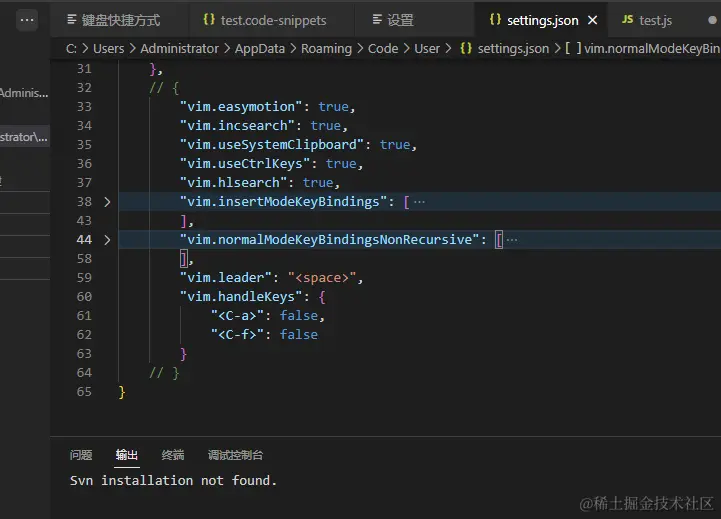Expand the folded vim.insertModeKeyBindings array
721x519 pixels.
pyautogui.click(x=107, y=202)
